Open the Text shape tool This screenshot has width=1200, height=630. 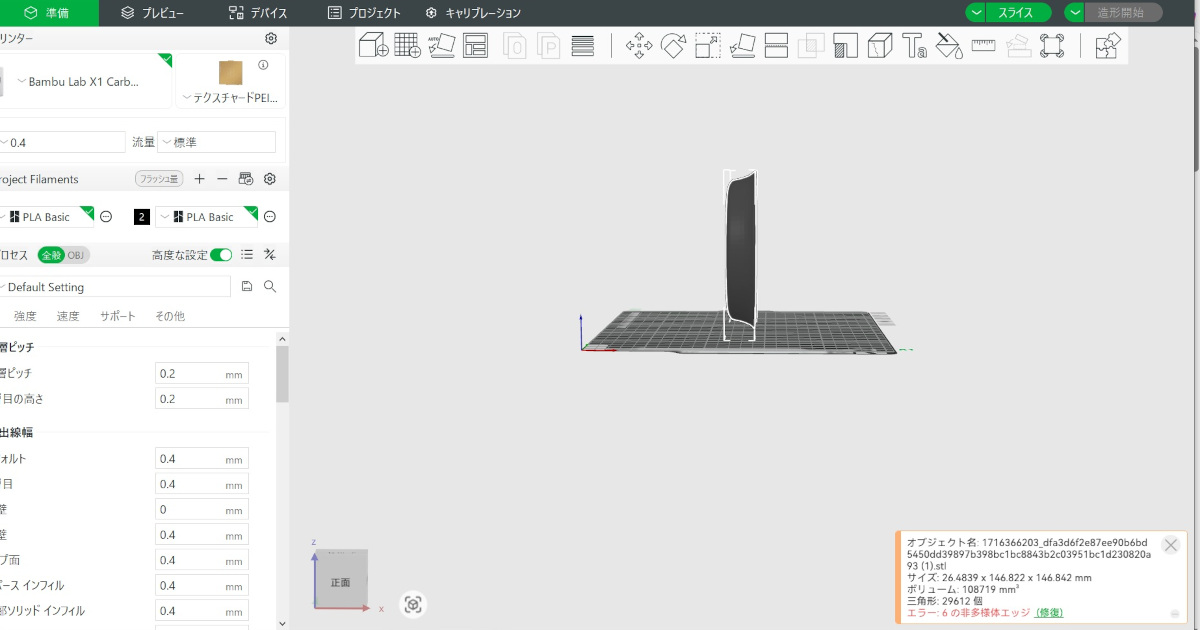914,46
